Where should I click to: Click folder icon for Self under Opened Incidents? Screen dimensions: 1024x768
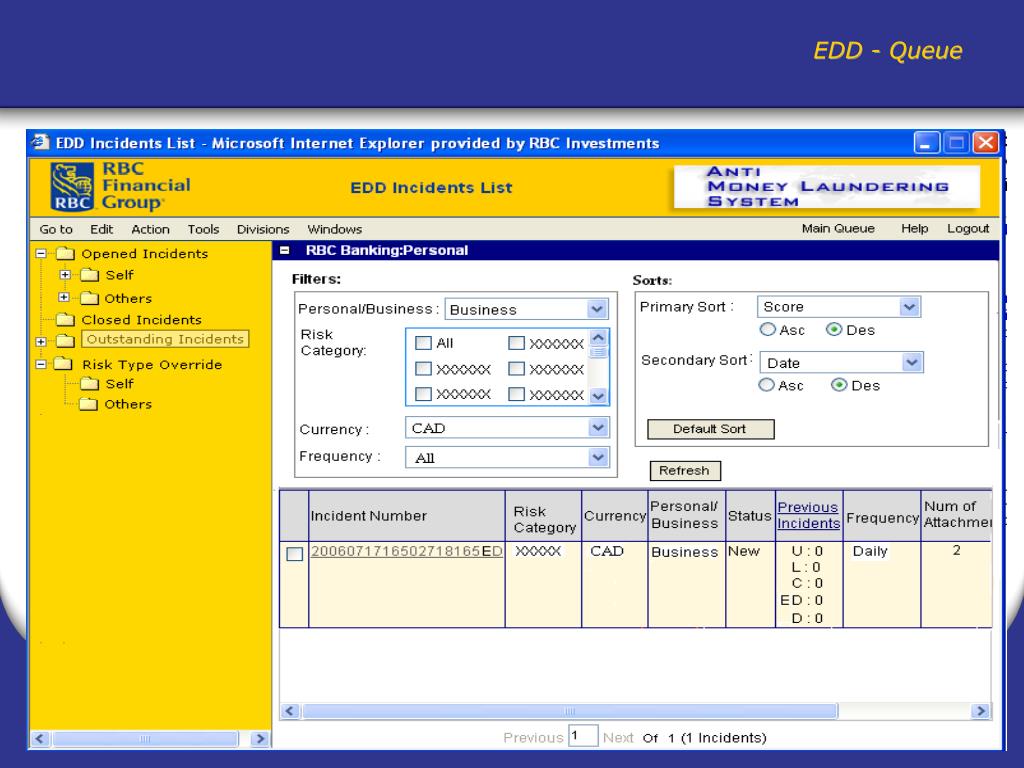coord(89,275)
